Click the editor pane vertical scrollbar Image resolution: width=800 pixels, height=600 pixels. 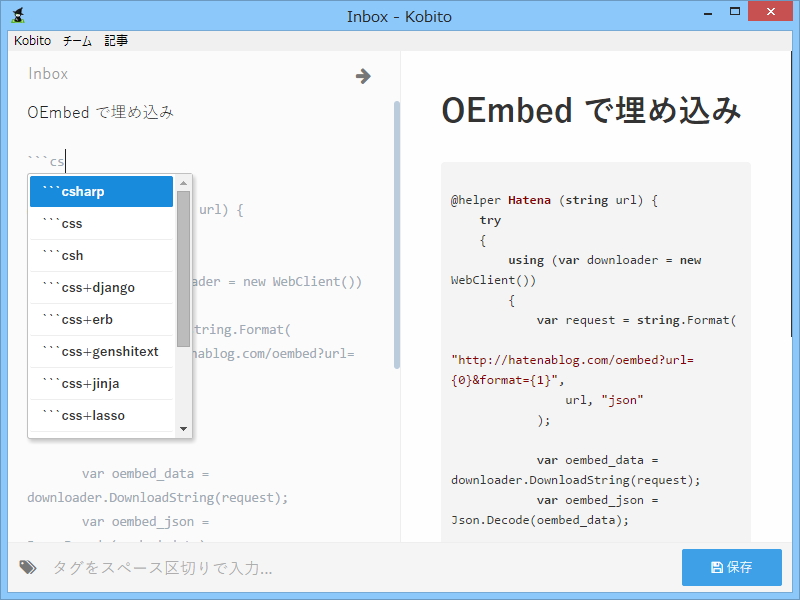pos(397,235)
